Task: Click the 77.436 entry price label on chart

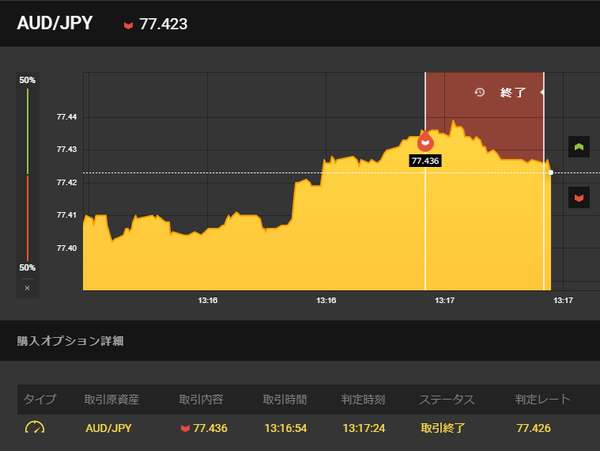Action: [425, 161]
